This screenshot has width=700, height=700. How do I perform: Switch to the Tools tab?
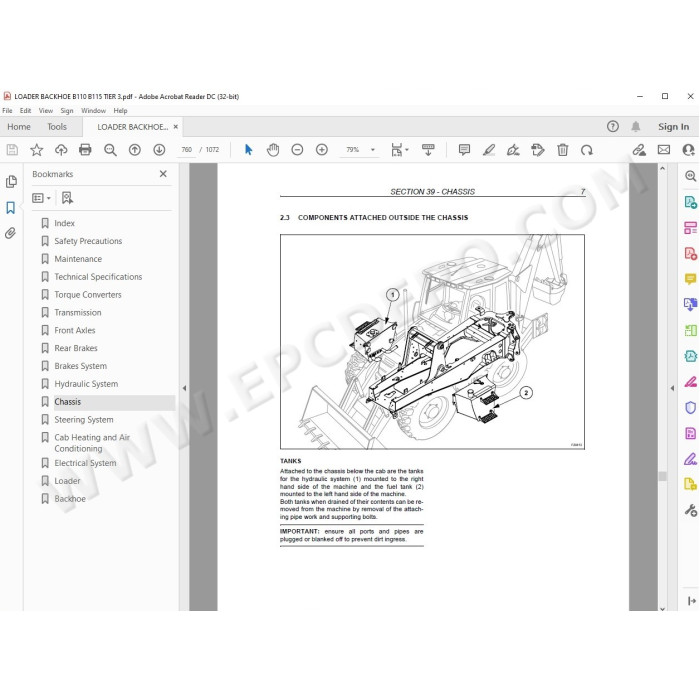pyautogui.click(x=57, y=127)
